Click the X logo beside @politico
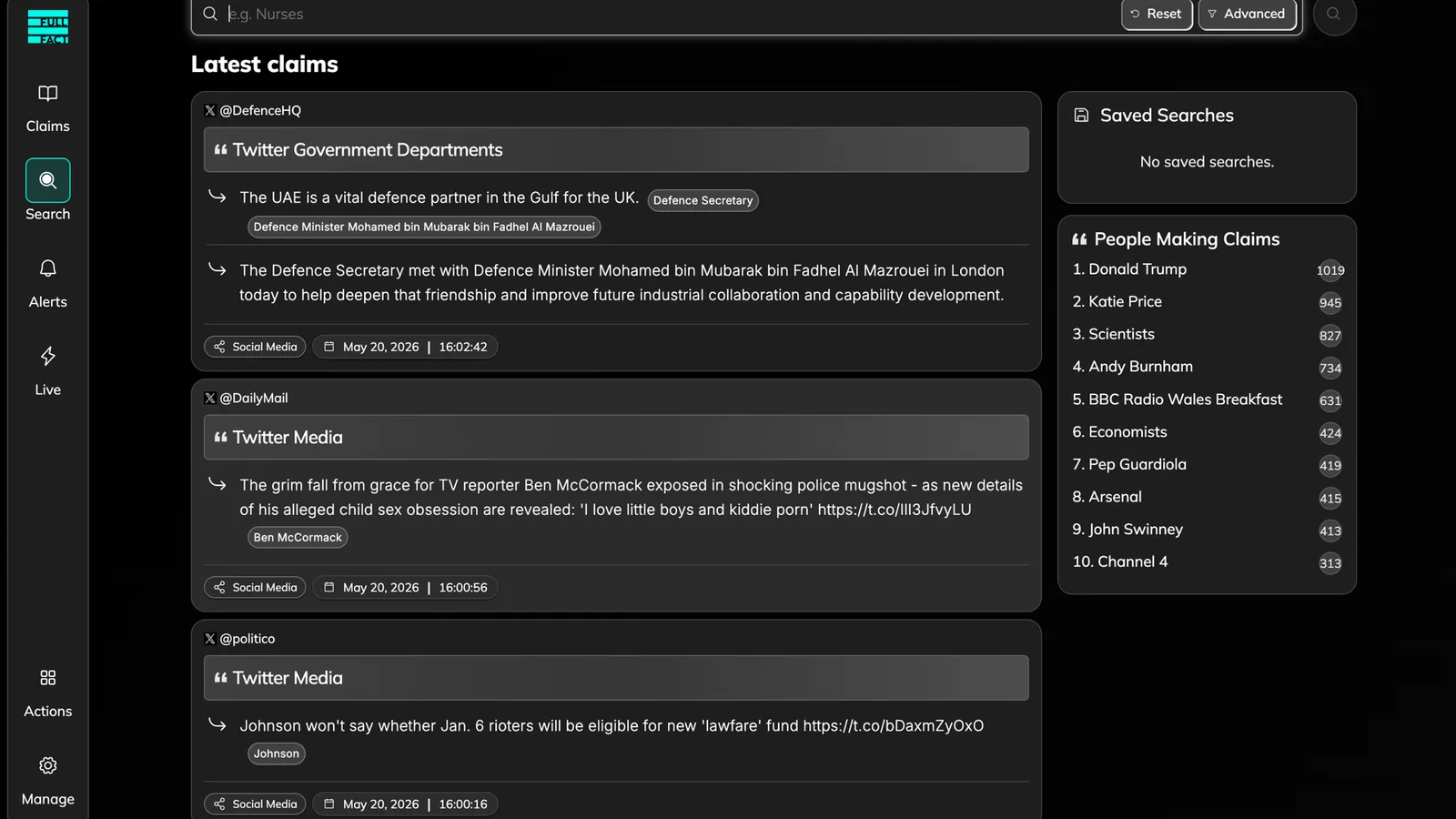 210,639
